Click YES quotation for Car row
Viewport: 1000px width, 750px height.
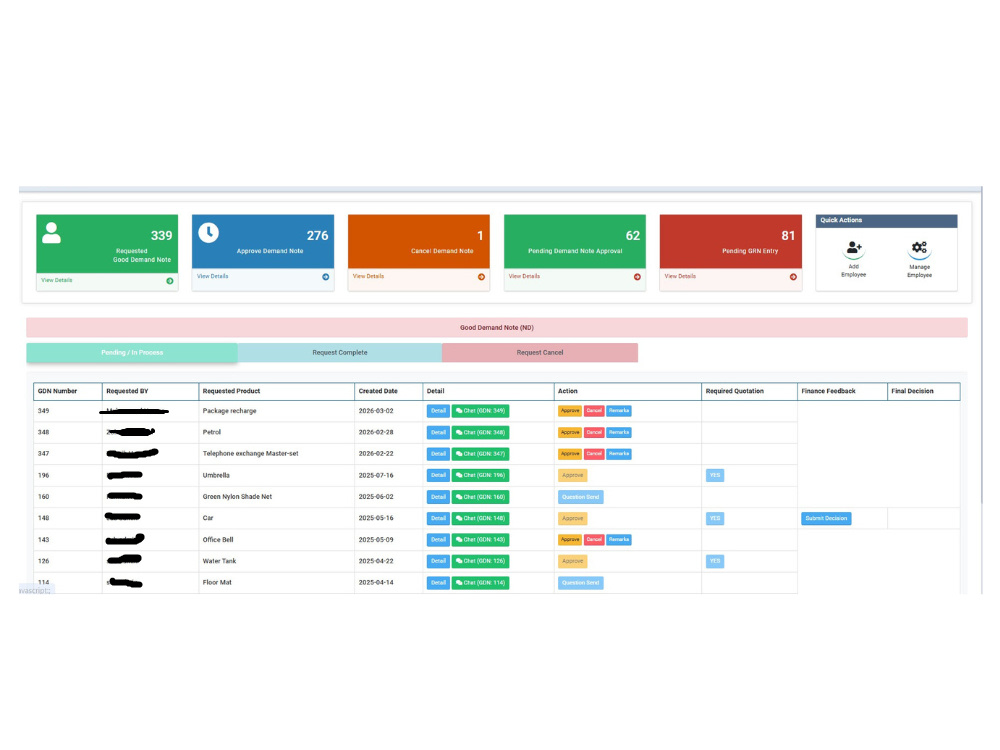click(x=715, y=518)
